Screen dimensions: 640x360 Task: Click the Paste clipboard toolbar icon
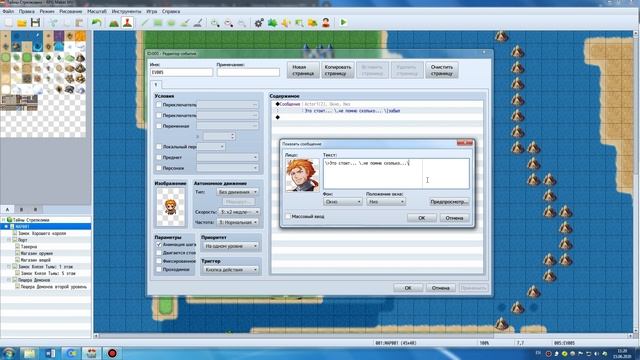tap(79, 23)
